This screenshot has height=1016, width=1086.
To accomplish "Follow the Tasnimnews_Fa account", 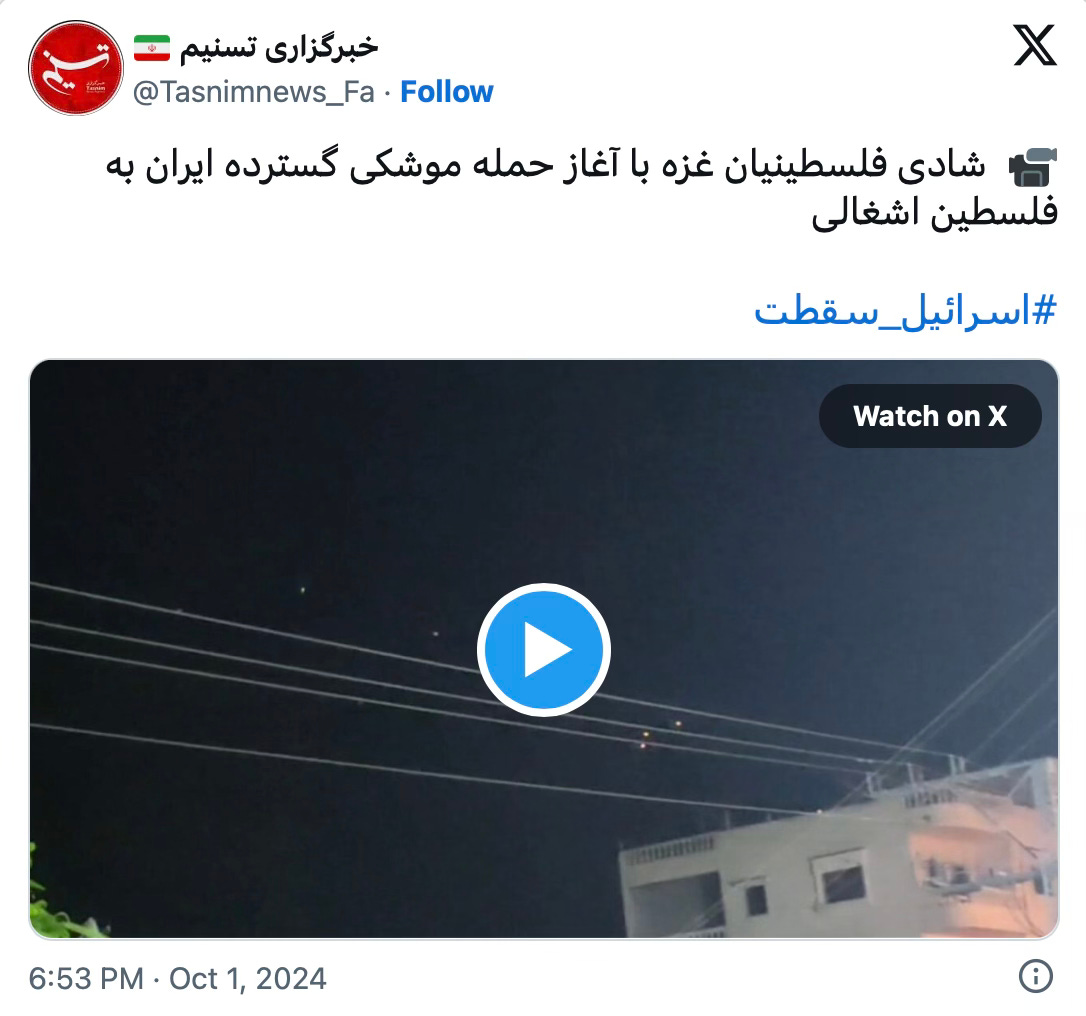I will pyautogui.click(x=447, y=91).
